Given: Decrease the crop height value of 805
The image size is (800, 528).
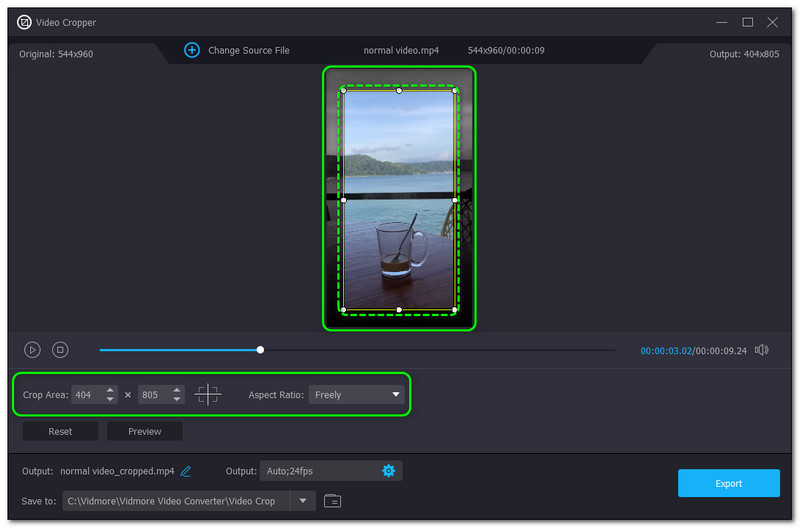Looking at the screenshot, I should tap(177, 400).
